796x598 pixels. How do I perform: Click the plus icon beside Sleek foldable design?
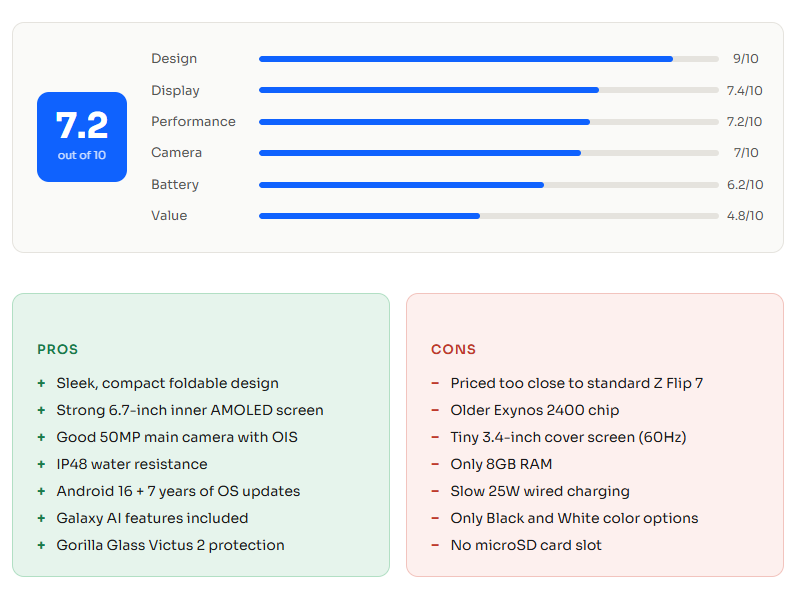41,383
